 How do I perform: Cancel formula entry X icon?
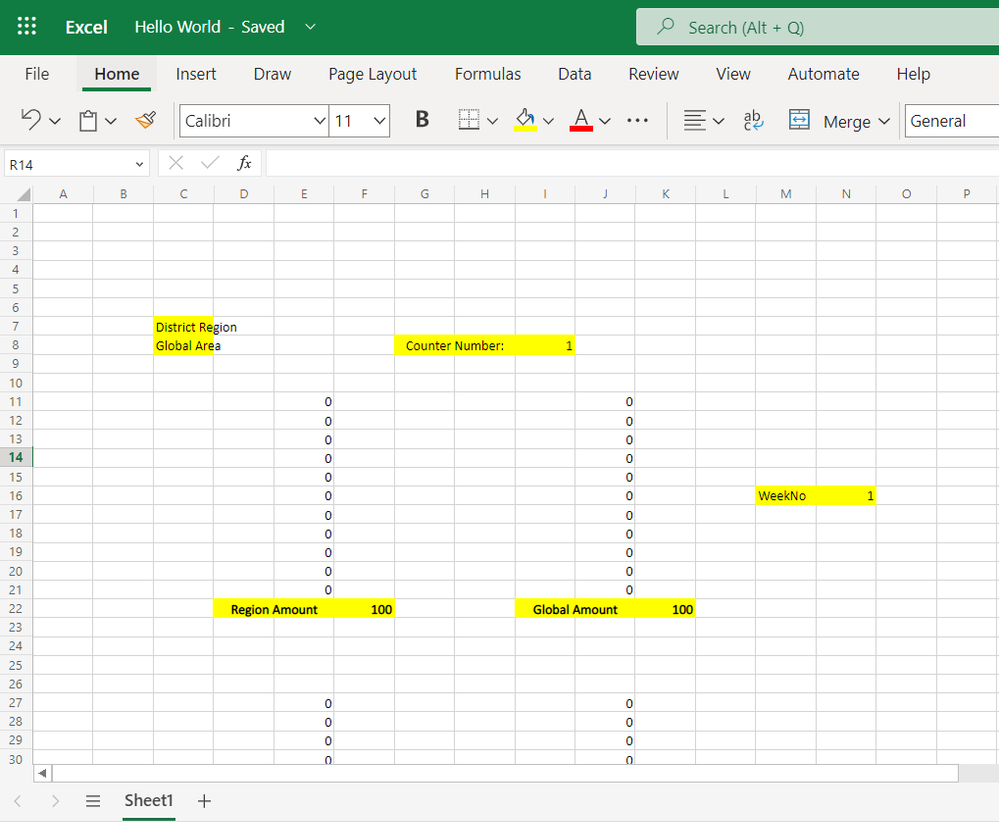176,164
